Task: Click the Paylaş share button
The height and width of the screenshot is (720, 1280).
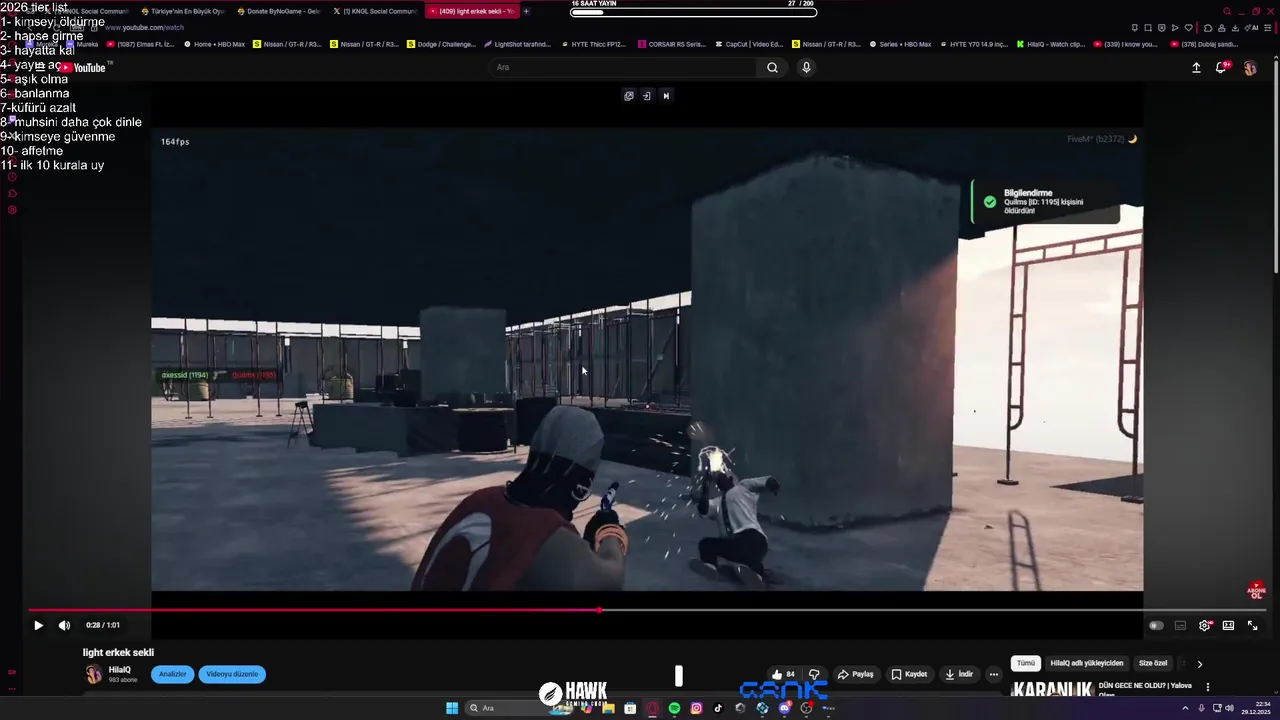Action: (856, 674)
